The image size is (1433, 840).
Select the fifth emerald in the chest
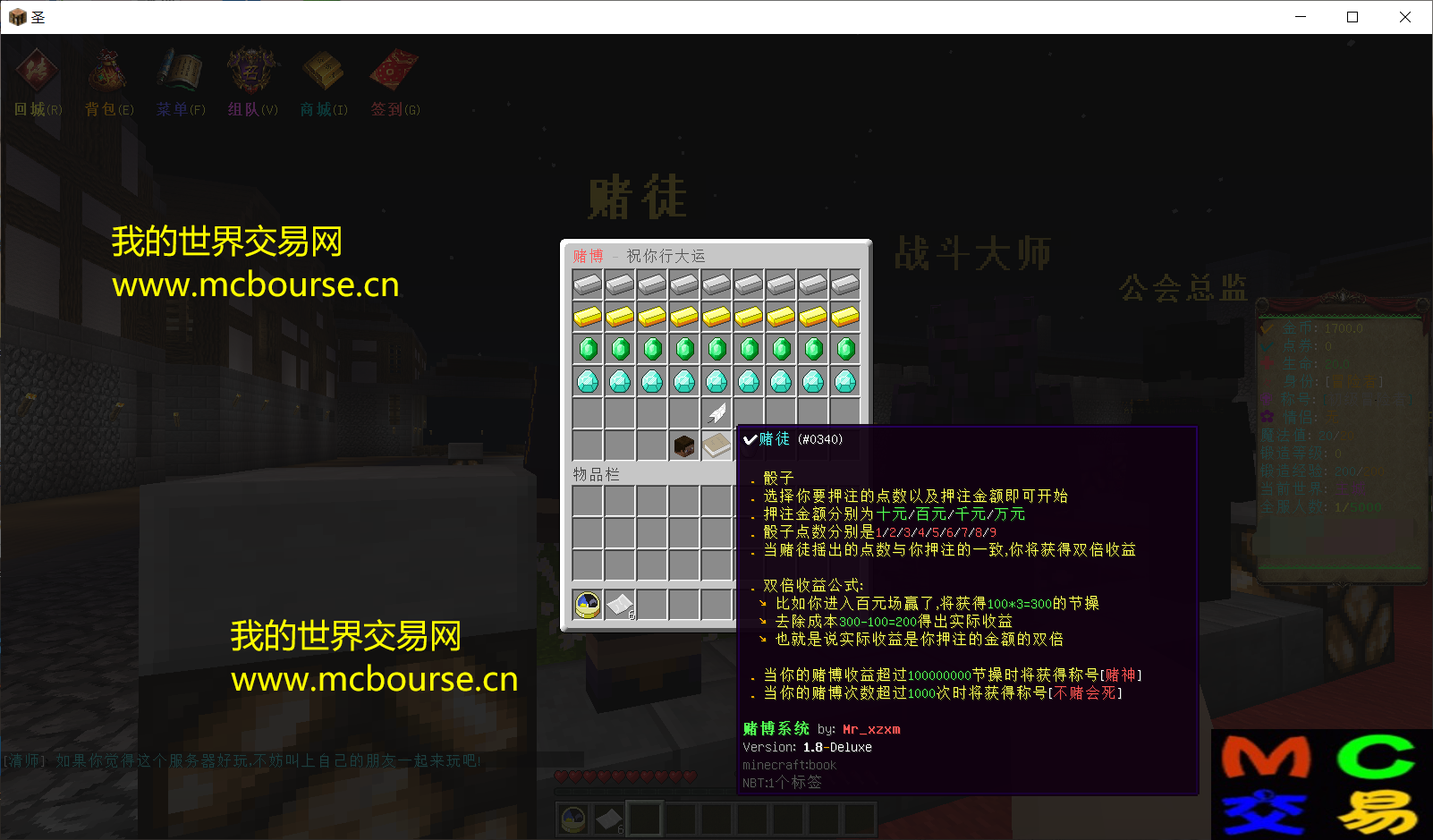click(716, 349)
